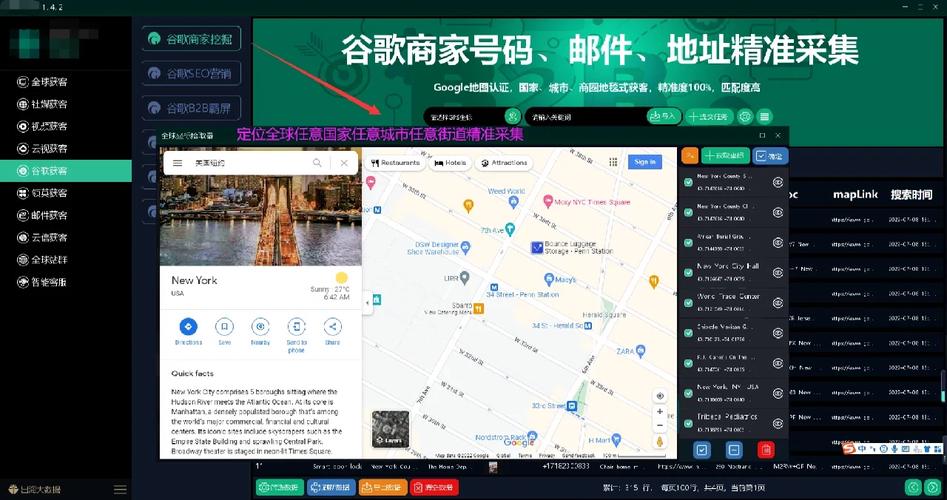Click the Moxy NYC Times Square marker
The width and height of the screenshot is (947, 500).
tap(548, 201)
